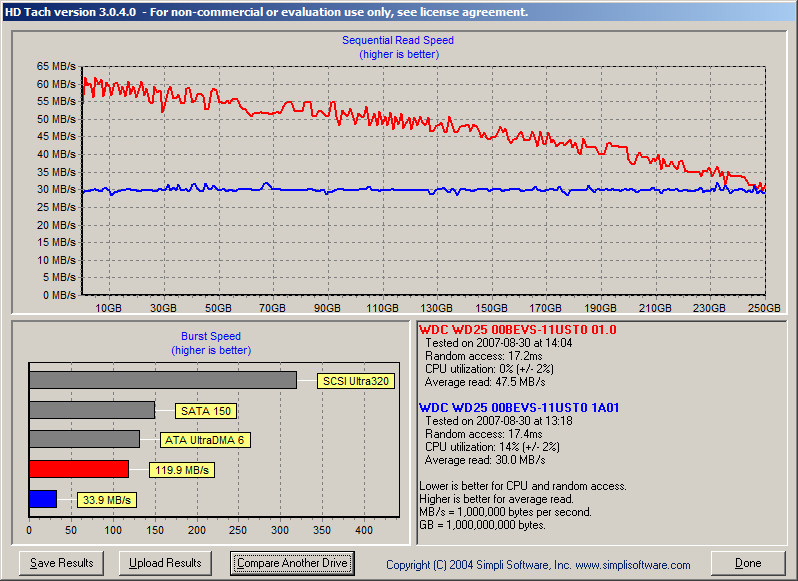Select the blue WDC drive heading 1A01
798x581 pixels.
pyautogui.click(x=519, y=408)
